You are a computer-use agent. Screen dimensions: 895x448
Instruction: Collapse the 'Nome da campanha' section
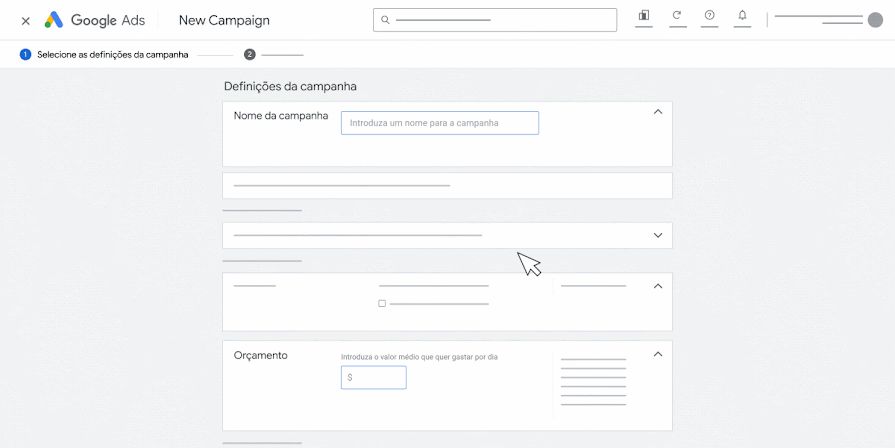click(658, 112)
